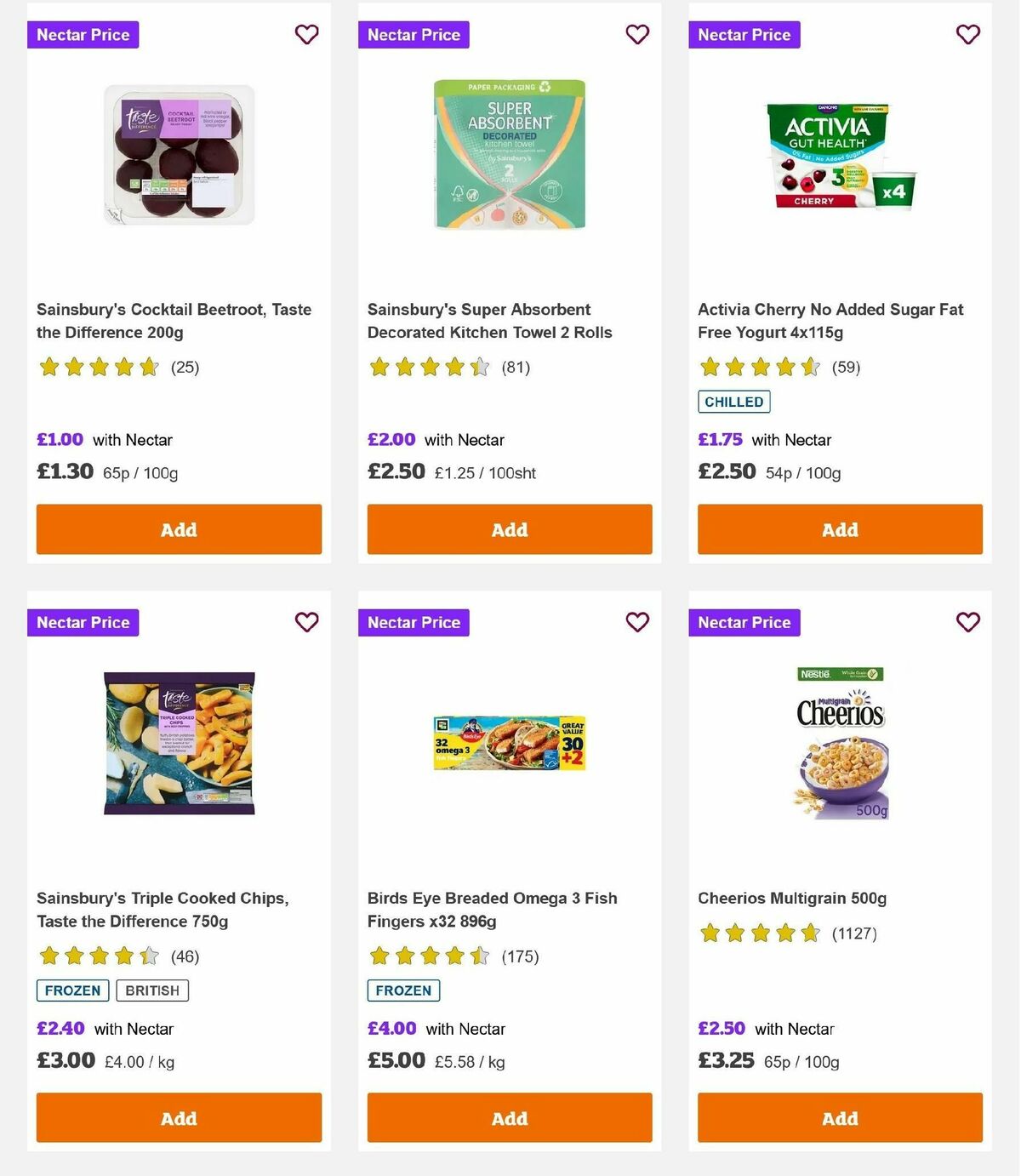Click the Nectar Price badge on Cheerios
Image resolution: width=1021 pixels, height=1176 pixels.
[744, 622]
